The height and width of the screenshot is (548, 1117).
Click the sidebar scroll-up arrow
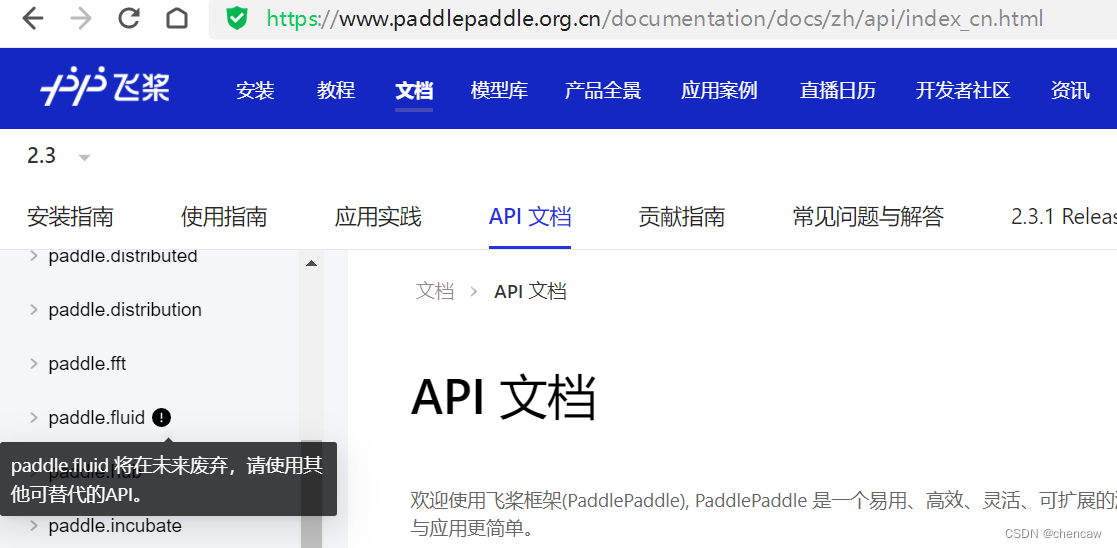(311, 264)
